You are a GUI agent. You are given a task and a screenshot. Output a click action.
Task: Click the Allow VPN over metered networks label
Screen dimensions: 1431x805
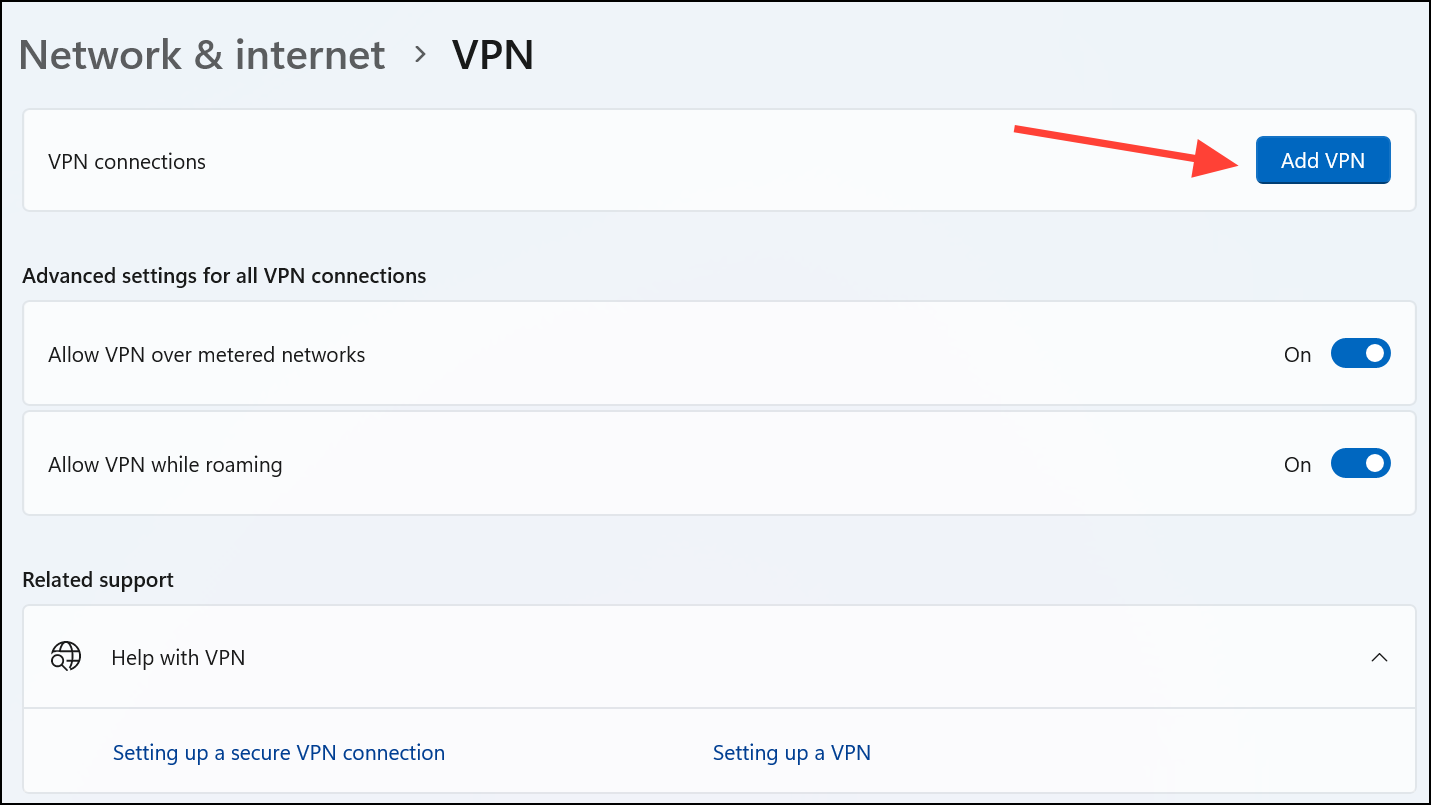(x=207, y=353)
